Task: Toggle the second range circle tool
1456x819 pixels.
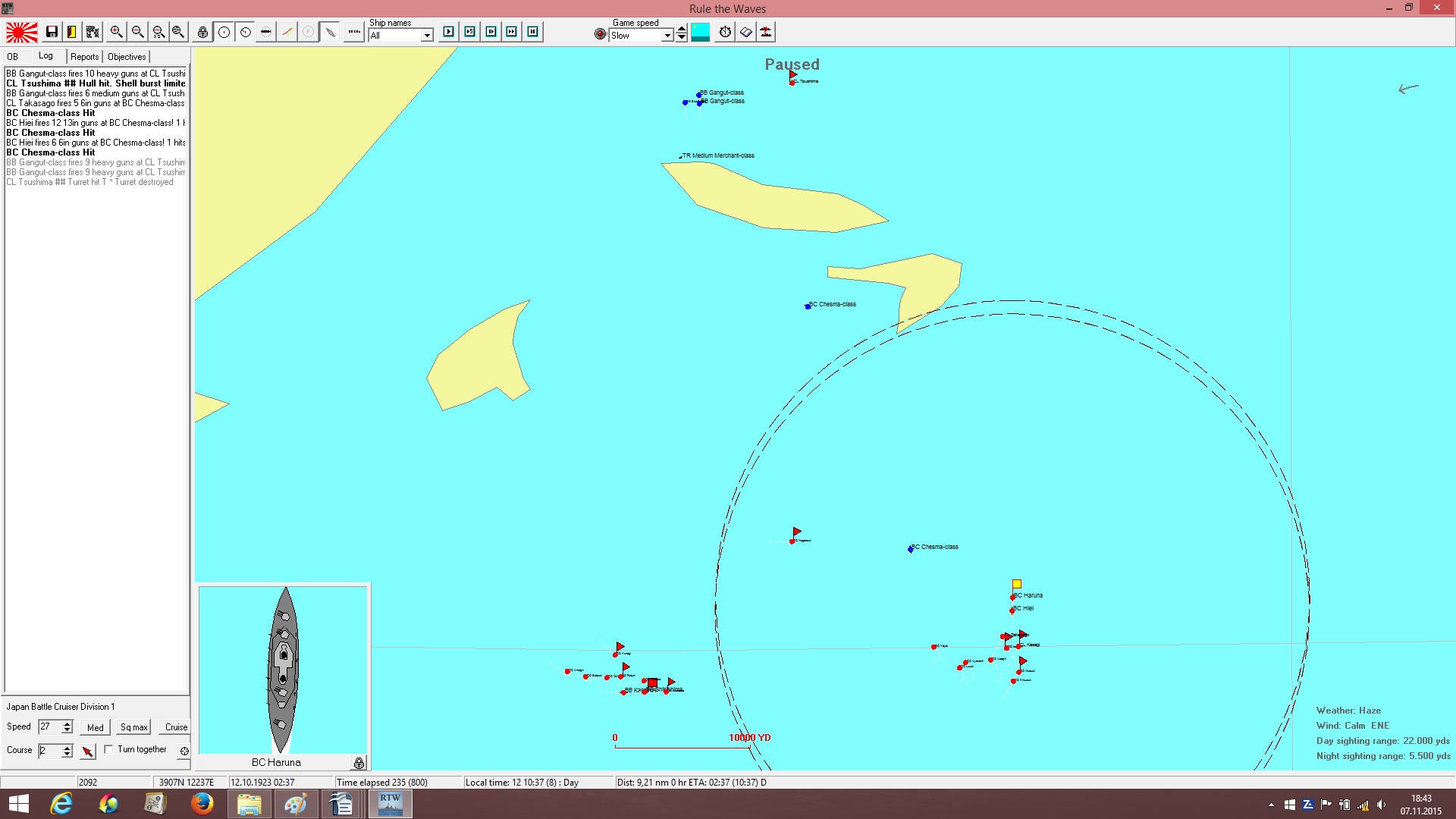Action: point(245,32)
